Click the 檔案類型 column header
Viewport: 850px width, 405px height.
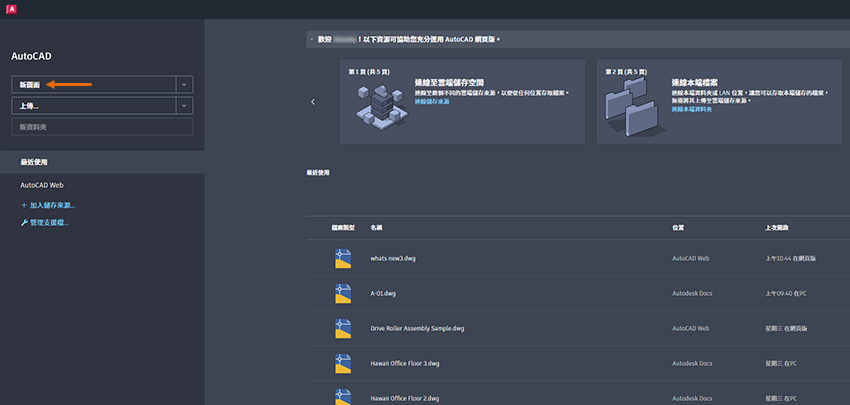click(343, 228)
